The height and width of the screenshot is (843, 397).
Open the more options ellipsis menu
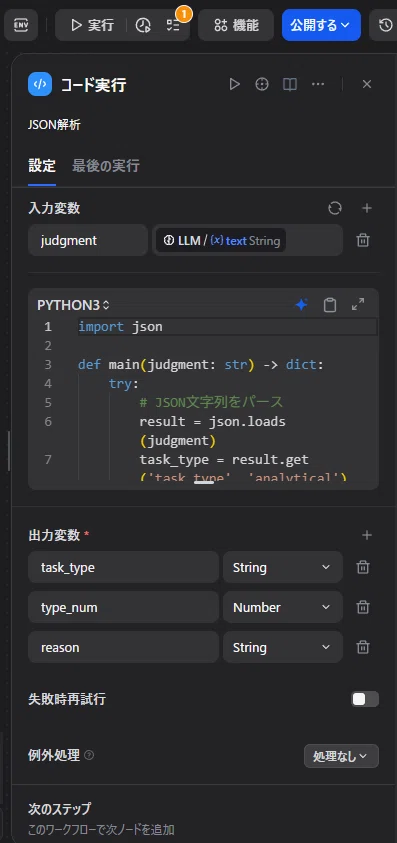point(318,84)
